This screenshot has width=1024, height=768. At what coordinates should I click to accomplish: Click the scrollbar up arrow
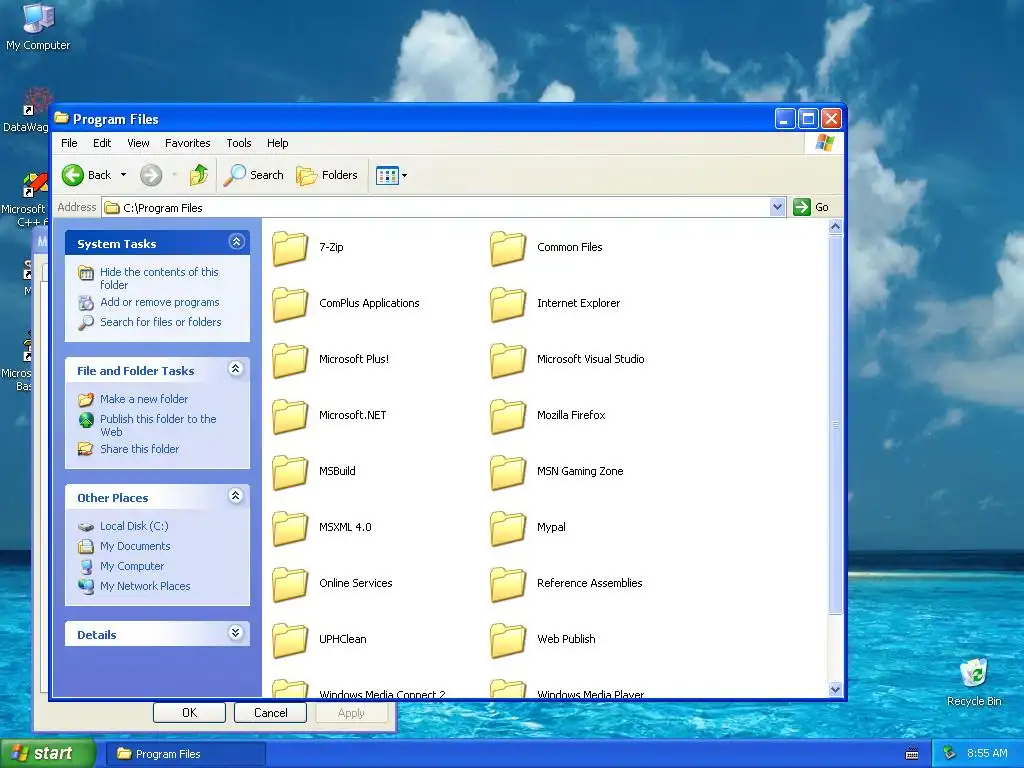coord(835,227)
